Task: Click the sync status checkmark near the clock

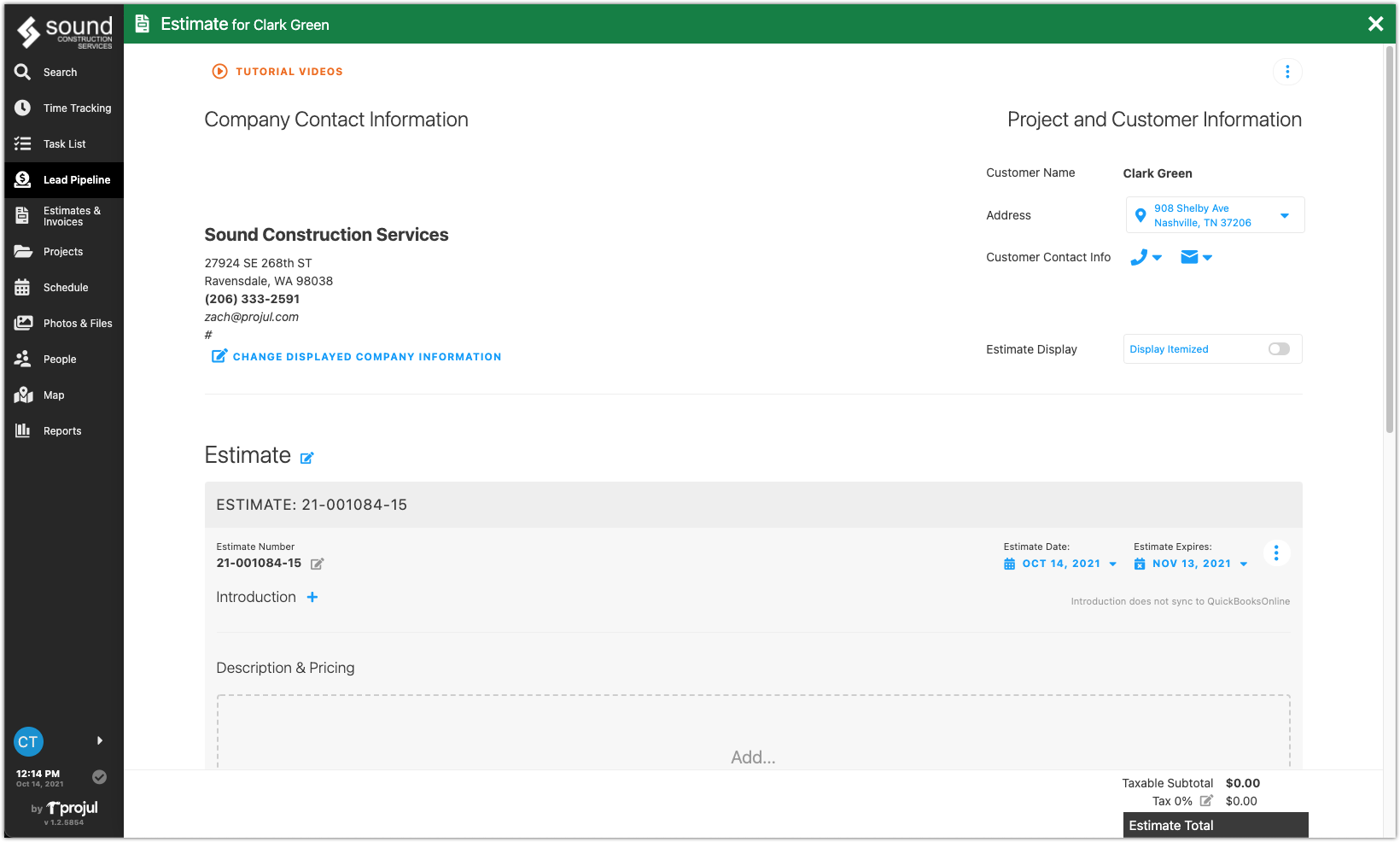Action: coord(99,777)
